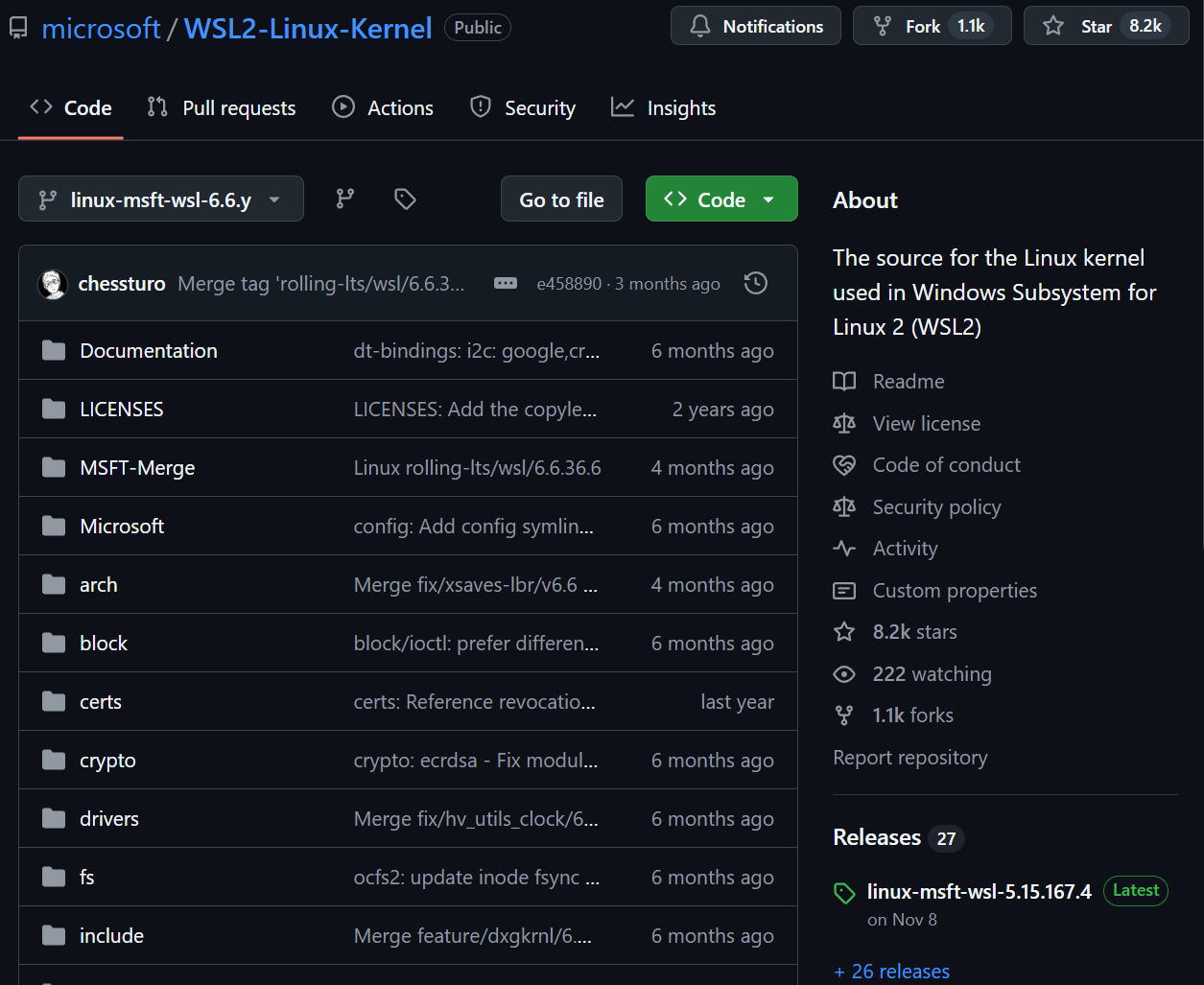
Task: Open the 'ocfs2: update inode fsync' commit
Action: point(477,878)
